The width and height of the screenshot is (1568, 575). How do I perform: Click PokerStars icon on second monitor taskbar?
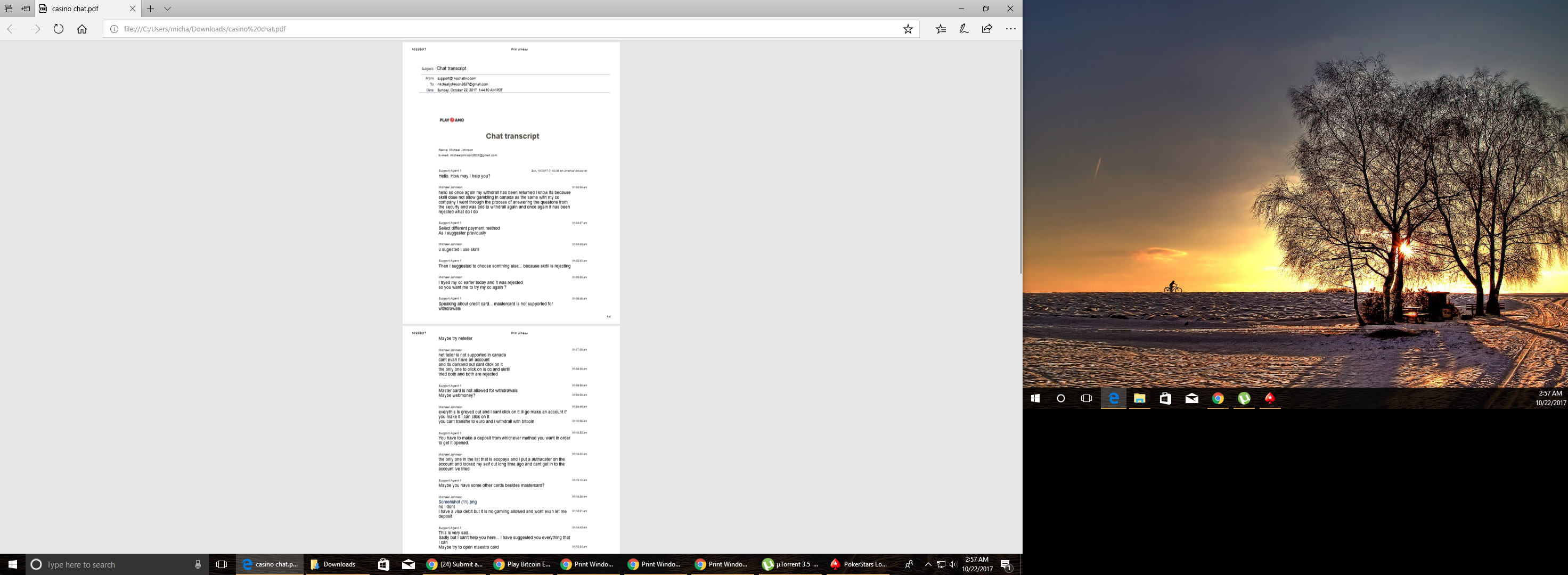point(1270,398)
